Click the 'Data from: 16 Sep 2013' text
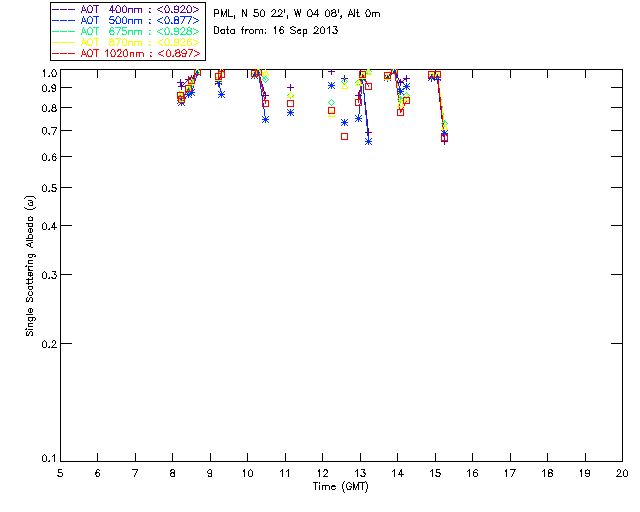This screenshot has height=512, width=640. pyautogui.click(x=276, y=31)
